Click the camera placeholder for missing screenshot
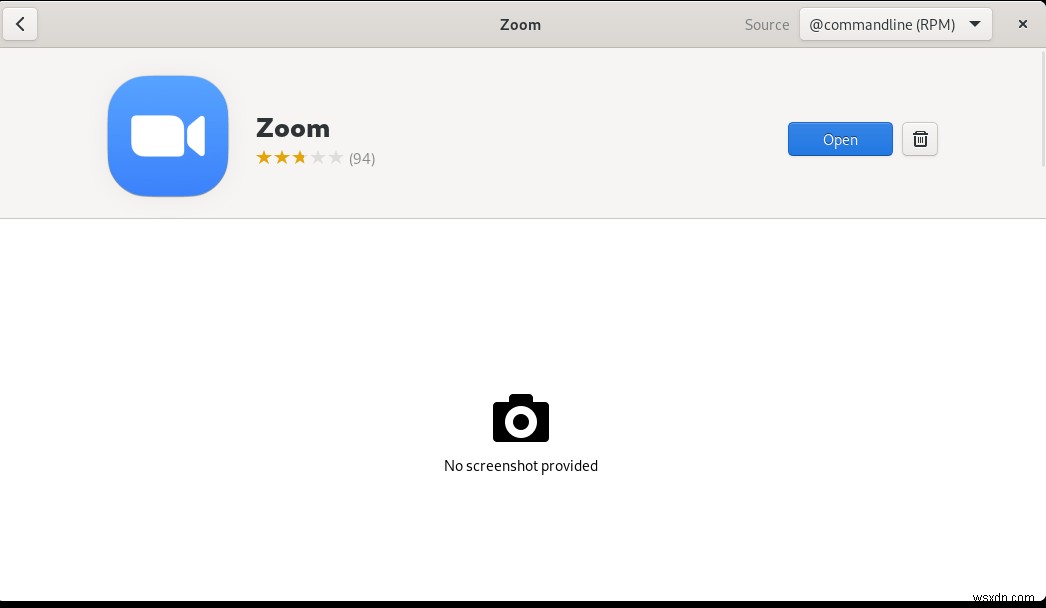This screenshot has width=1046, height=608. pyautogui.click(x=520, y=418)
